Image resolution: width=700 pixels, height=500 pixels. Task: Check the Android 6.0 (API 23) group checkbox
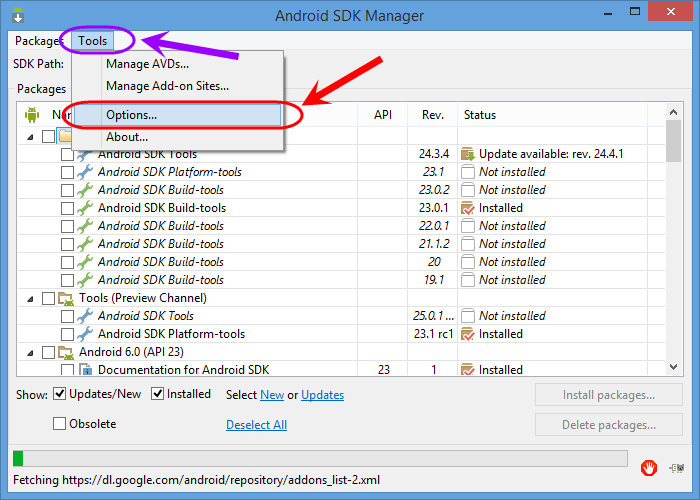tap(48, 352)
